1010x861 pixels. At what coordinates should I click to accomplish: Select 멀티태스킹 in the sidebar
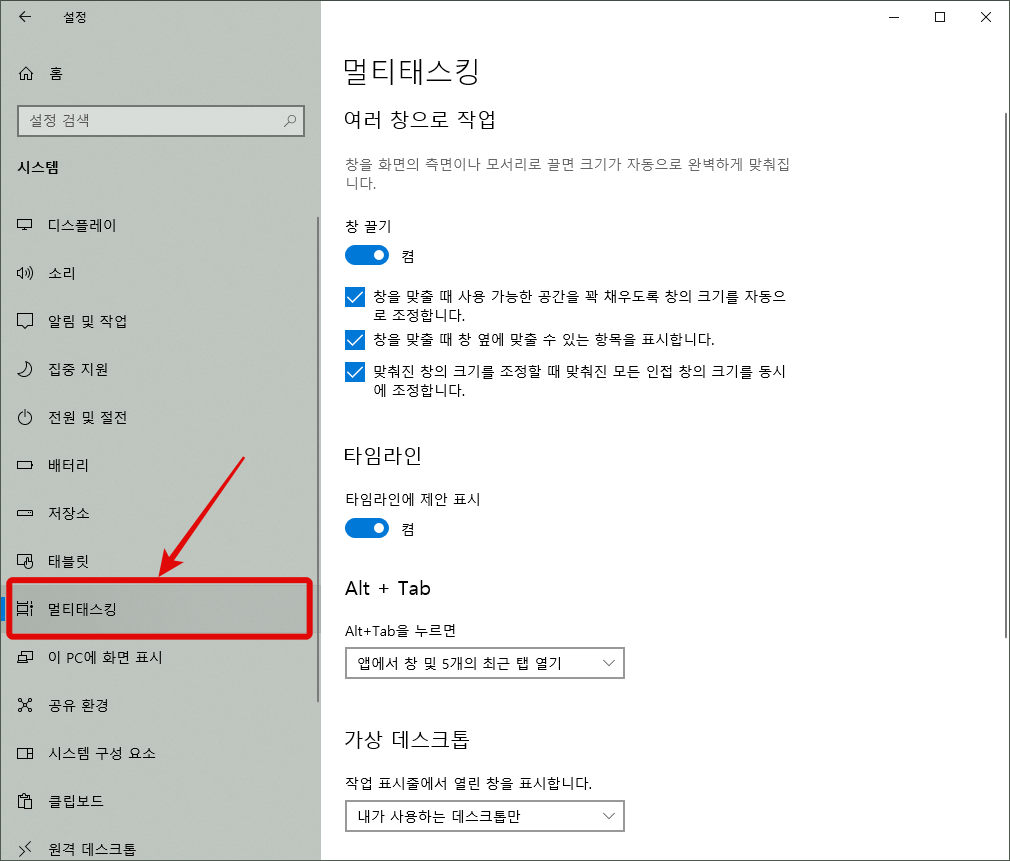point(160,609)
